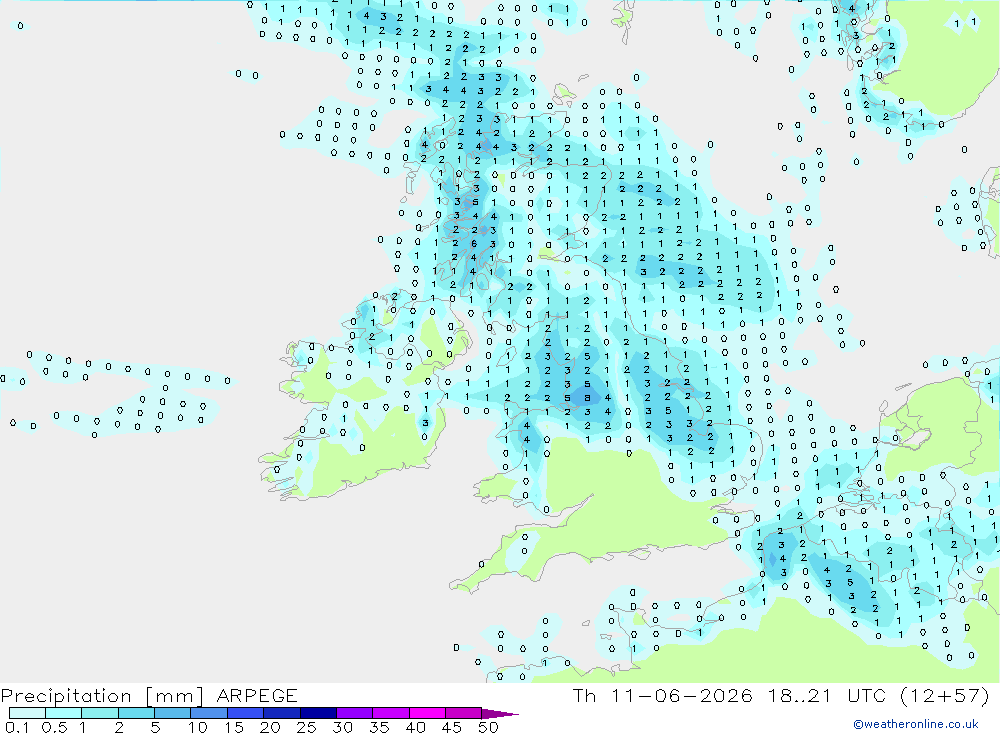The width and height of the screenshot is (1000, 733).
Task: Click the map value '6' over western Scotland
Action: 474,243
